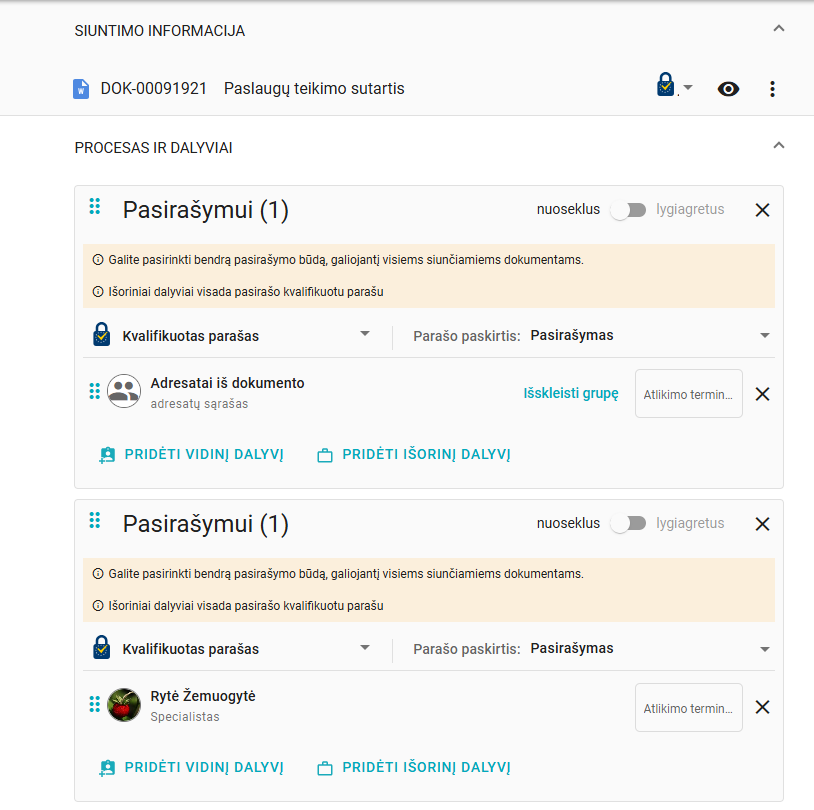This screenshot has height=810, width=814.
Task: Click the Word document icon beside DOK-00091921
Action: click(x=82, y=89)
